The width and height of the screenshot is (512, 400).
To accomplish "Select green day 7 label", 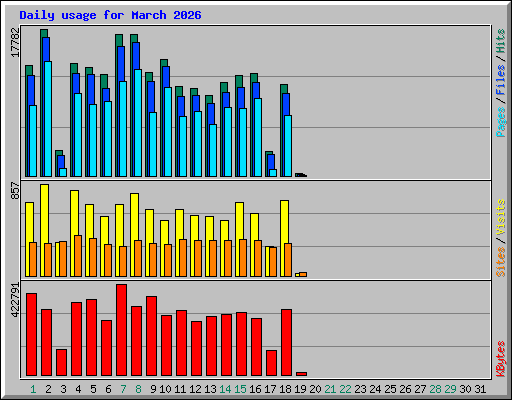I will (123, 389).
